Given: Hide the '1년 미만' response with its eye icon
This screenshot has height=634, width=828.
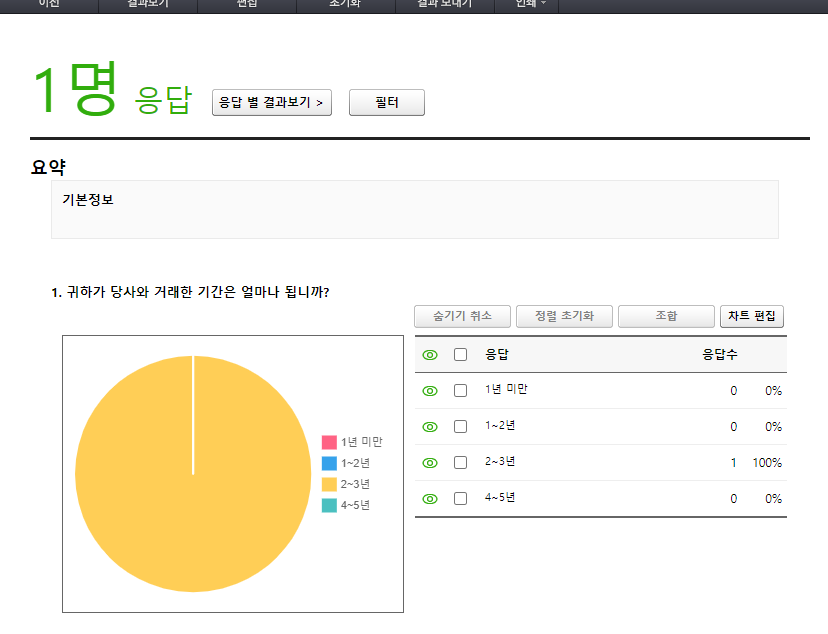Looking at the screenshot, I should [x=430, y=391].
